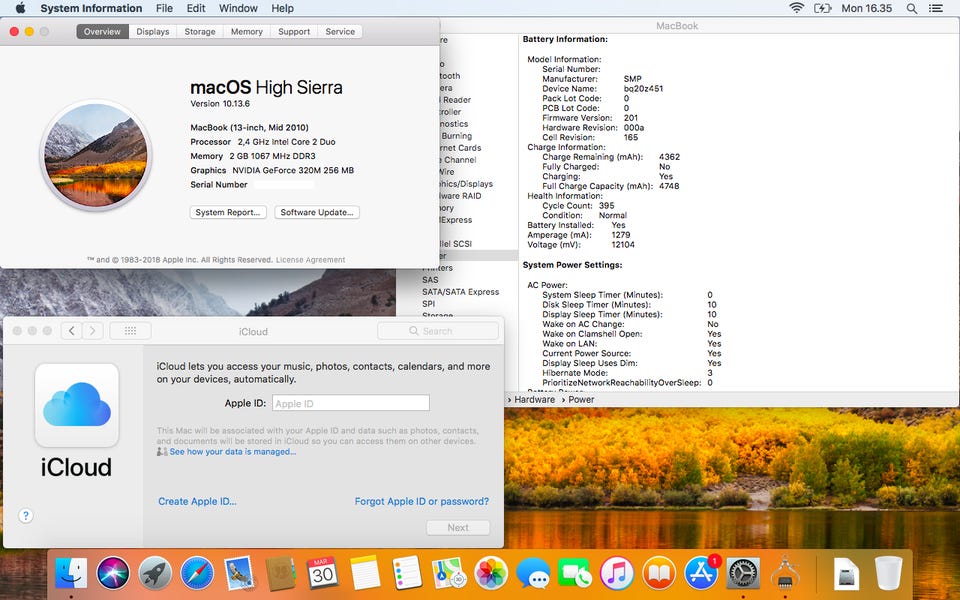This screenshot has height=600, width=960.
Task: Open Help menu
Action: click(x=282, y=8)
